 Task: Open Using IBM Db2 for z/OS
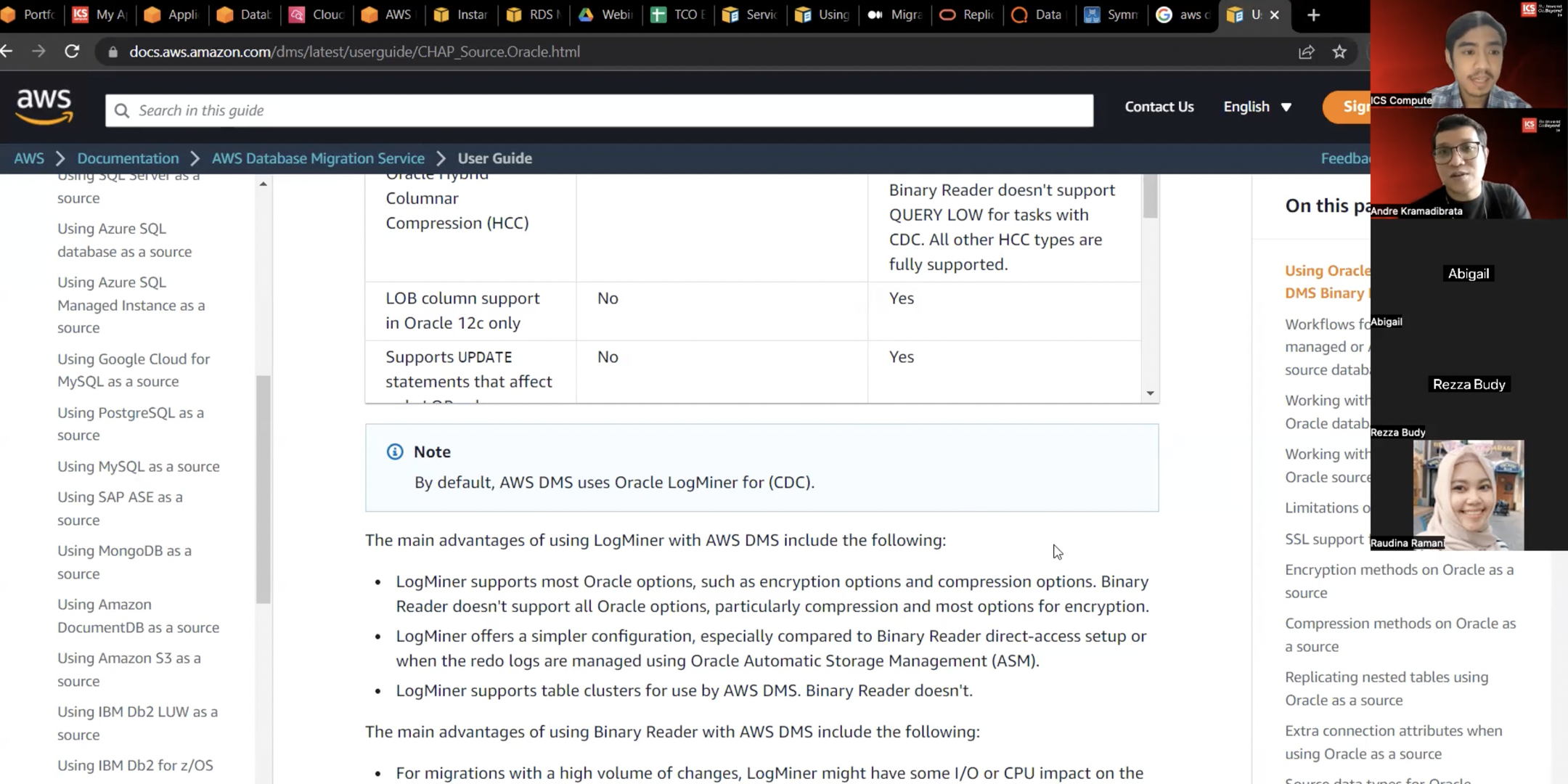pyautogui.click(x=135, y=765)
